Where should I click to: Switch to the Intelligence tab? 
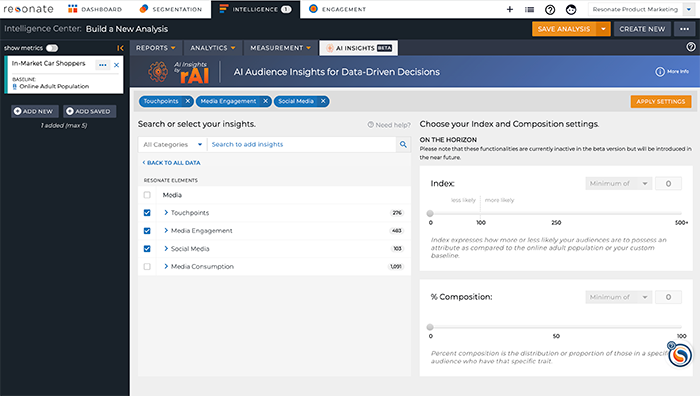(x=255, y=9)
